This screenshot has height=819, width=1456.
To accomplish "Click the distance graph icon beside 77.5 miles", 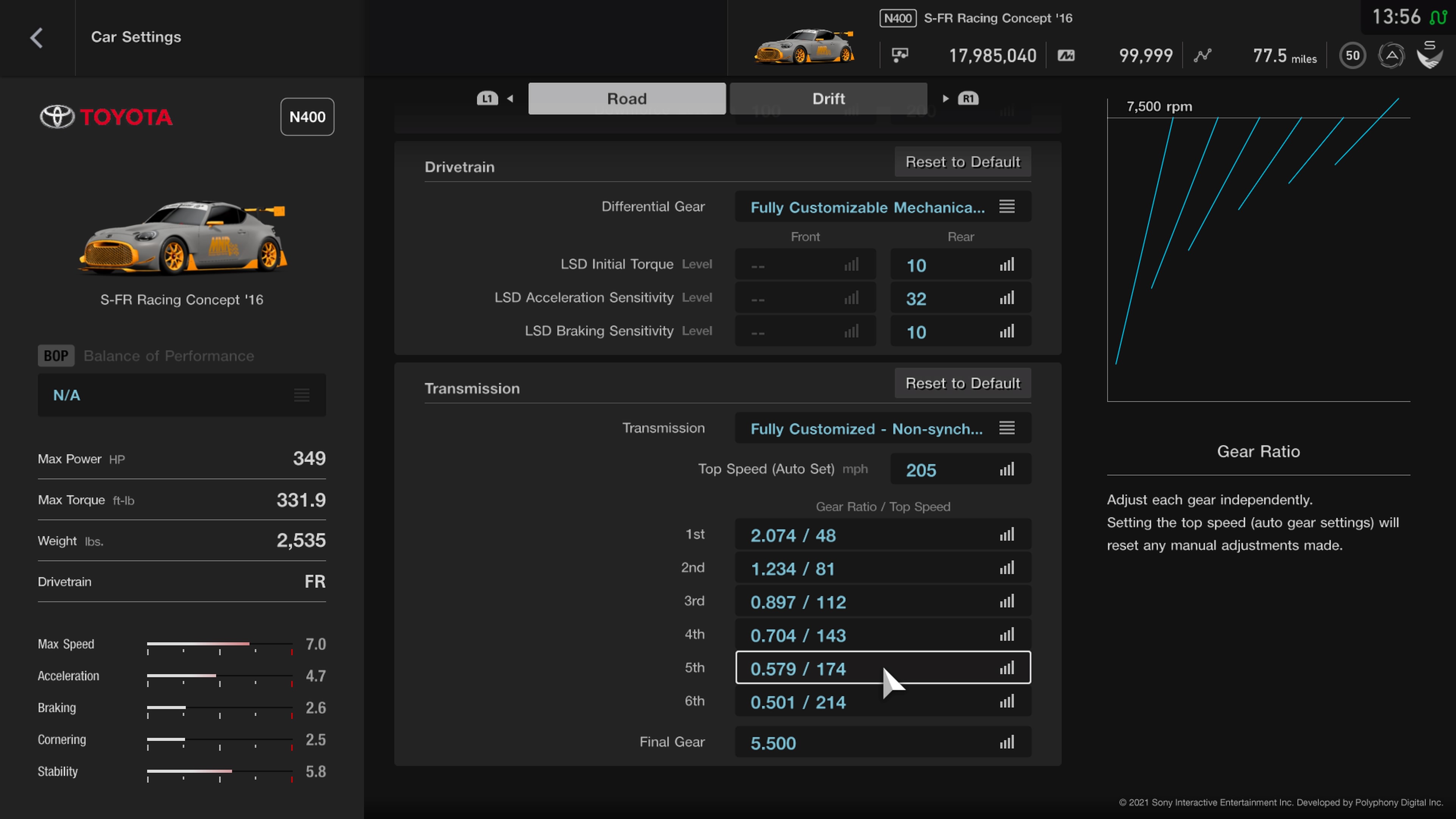I will [1202, 55].
